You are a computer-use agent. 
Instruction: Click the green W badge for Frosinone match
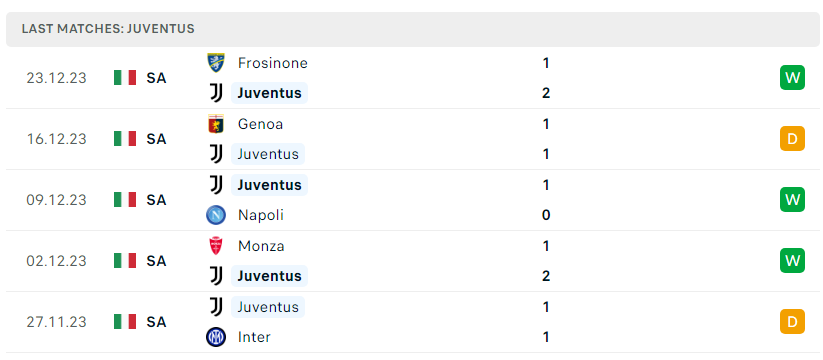pos(792,78)
